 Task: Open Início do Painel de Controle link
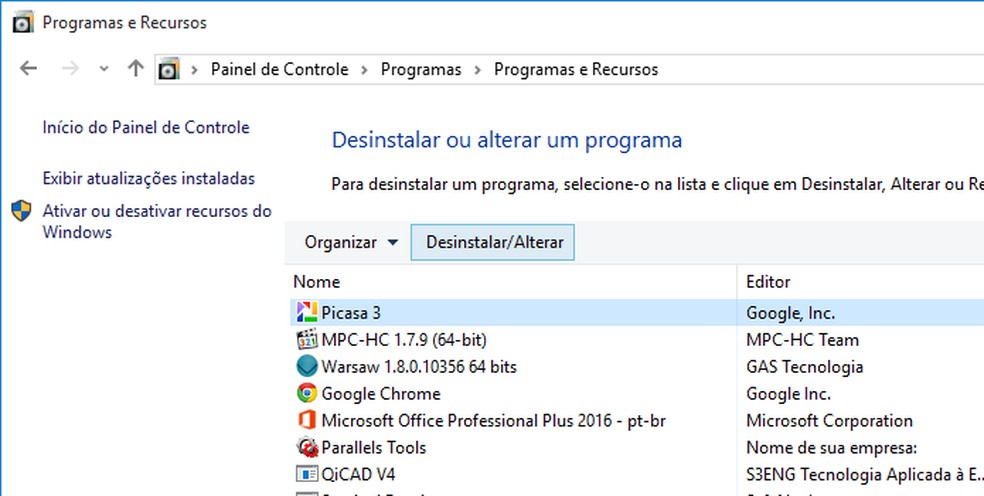click(x=146, y=127)
